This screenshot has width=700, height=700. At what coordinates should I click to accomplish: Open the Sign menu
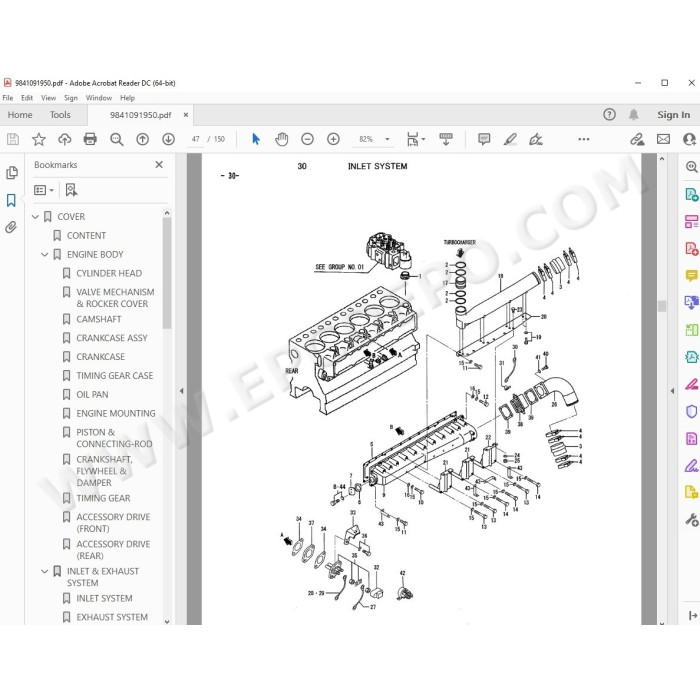click(x=71, y=98)
